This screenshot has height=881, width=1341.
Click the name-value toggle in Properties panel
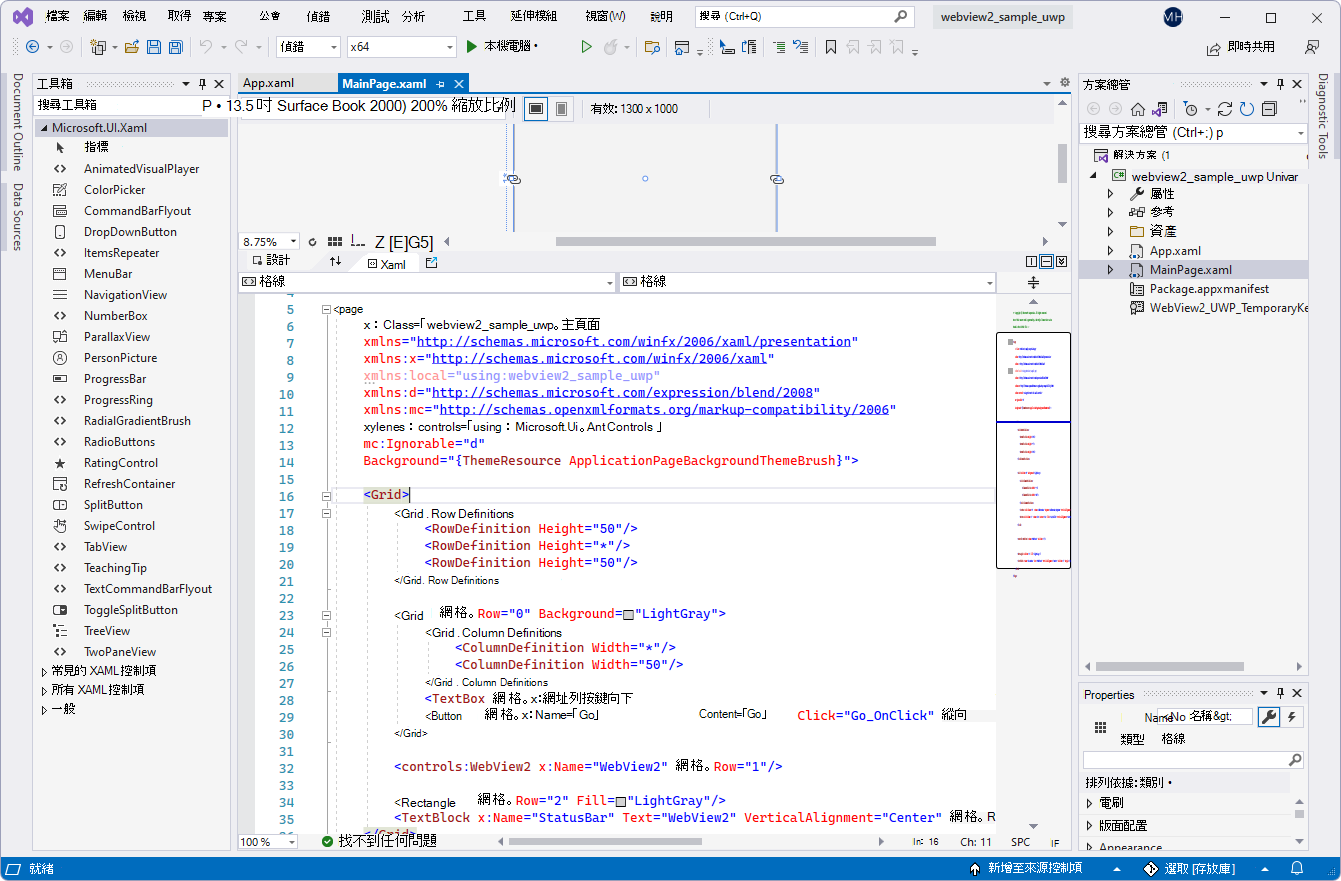1100,726
